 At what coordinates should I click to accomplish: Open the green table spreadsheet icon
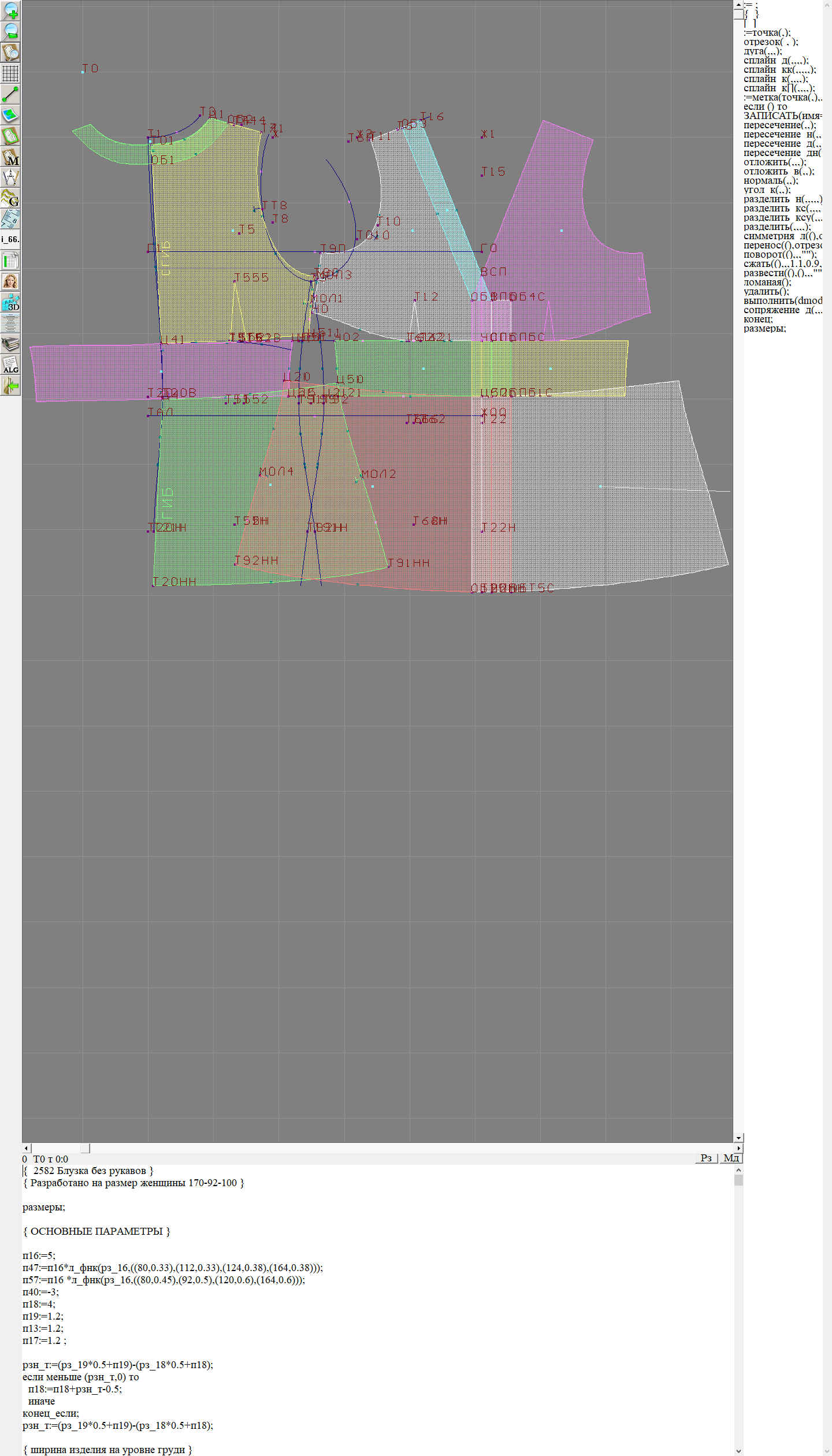pyautogui.click(x=10, y=261)
